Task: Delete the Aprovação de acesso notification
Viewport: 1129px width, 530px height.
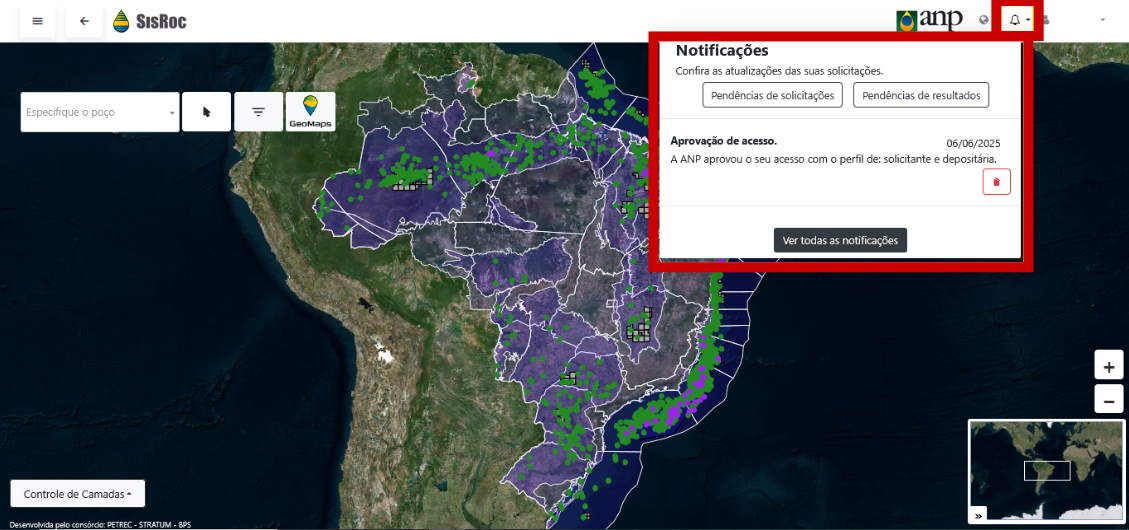Action: pyautogui.click(x=996, y=181)
